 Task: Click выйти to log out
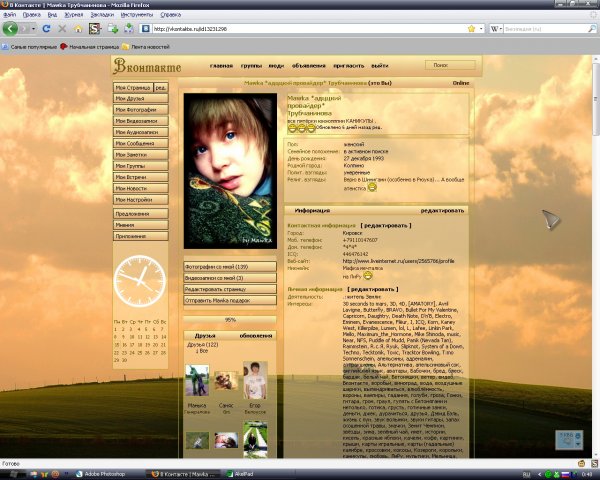[x=380, y=66]
